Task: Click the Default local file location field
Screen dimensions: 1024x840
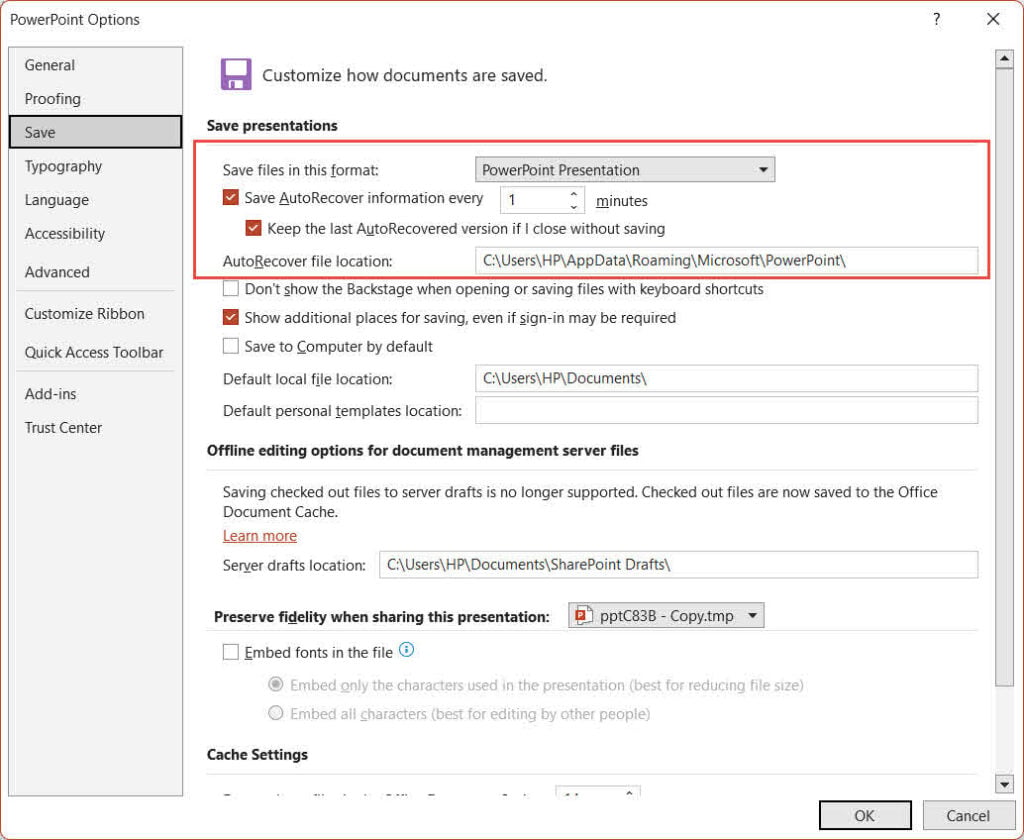Action: (x=726, y=378)
